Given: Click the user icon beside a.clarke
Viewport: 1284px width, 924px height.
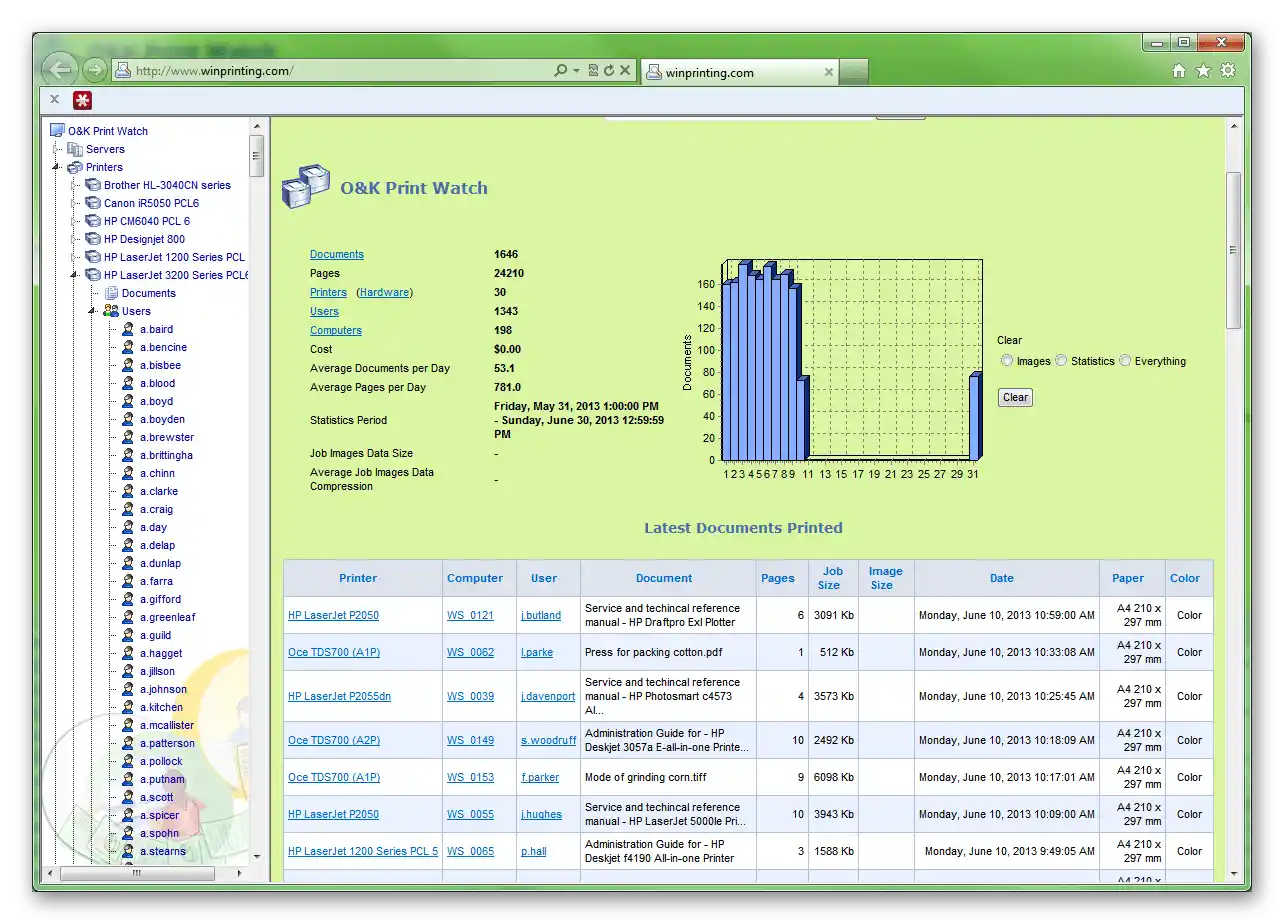Looking at the screenshot, I should pos(128,491).
